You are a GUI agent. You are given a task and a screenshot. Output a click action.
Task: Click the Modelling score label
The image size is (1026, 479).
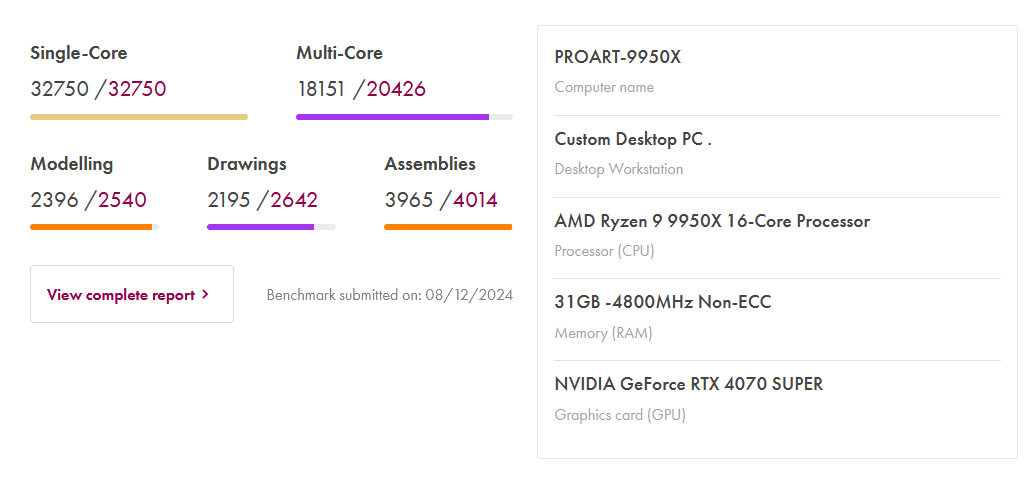tap(72, 164)
